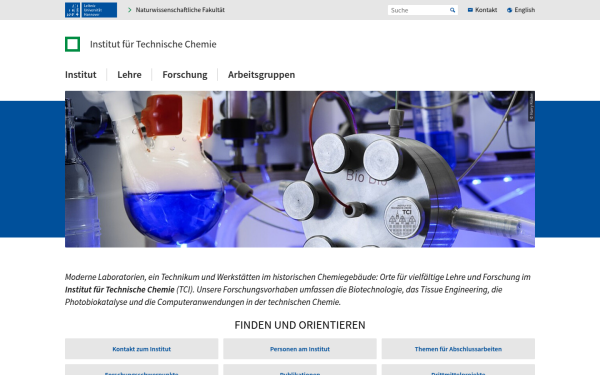Open the Arbeitsgruppen menu

pyautogui.click(x=261, y=75)
